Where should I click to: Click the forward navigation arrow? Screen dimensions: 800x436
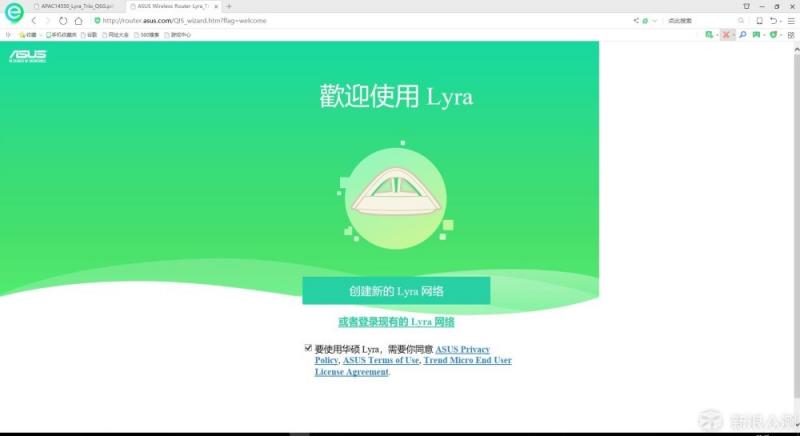click(47, 21)
